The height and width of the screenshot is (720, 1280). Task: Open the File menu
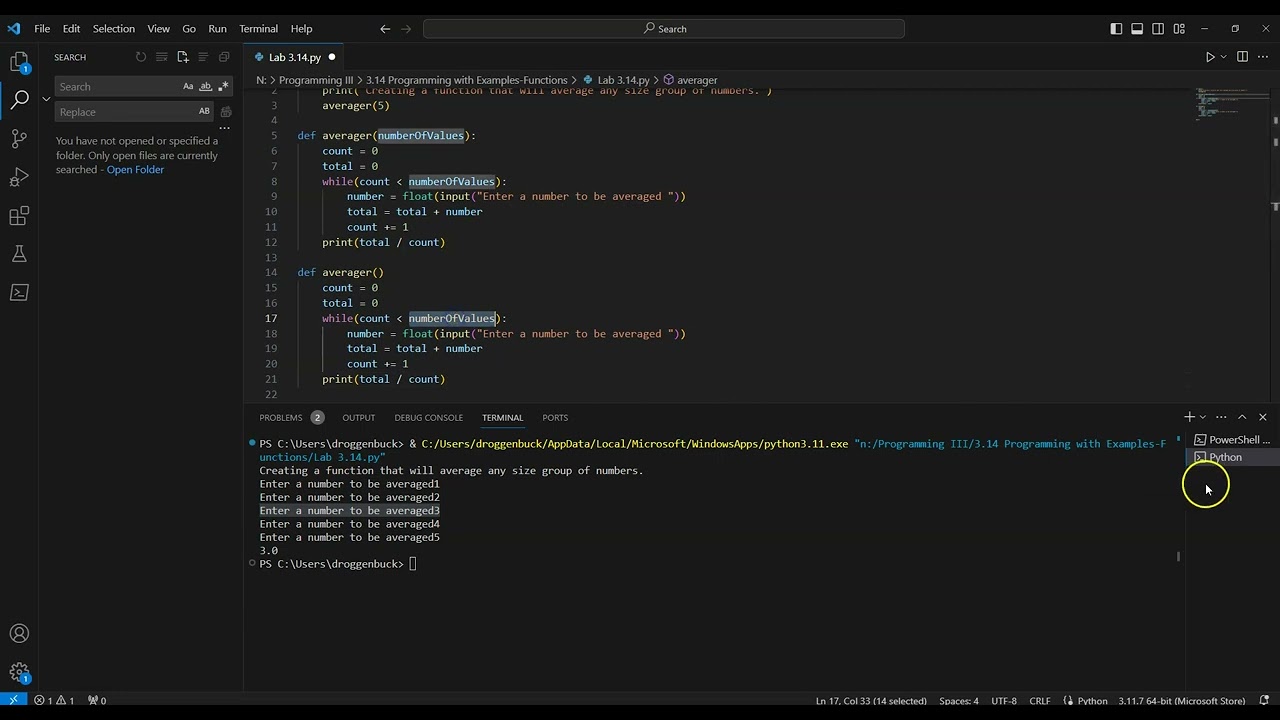pyautogui.click(x=42, y=29)
